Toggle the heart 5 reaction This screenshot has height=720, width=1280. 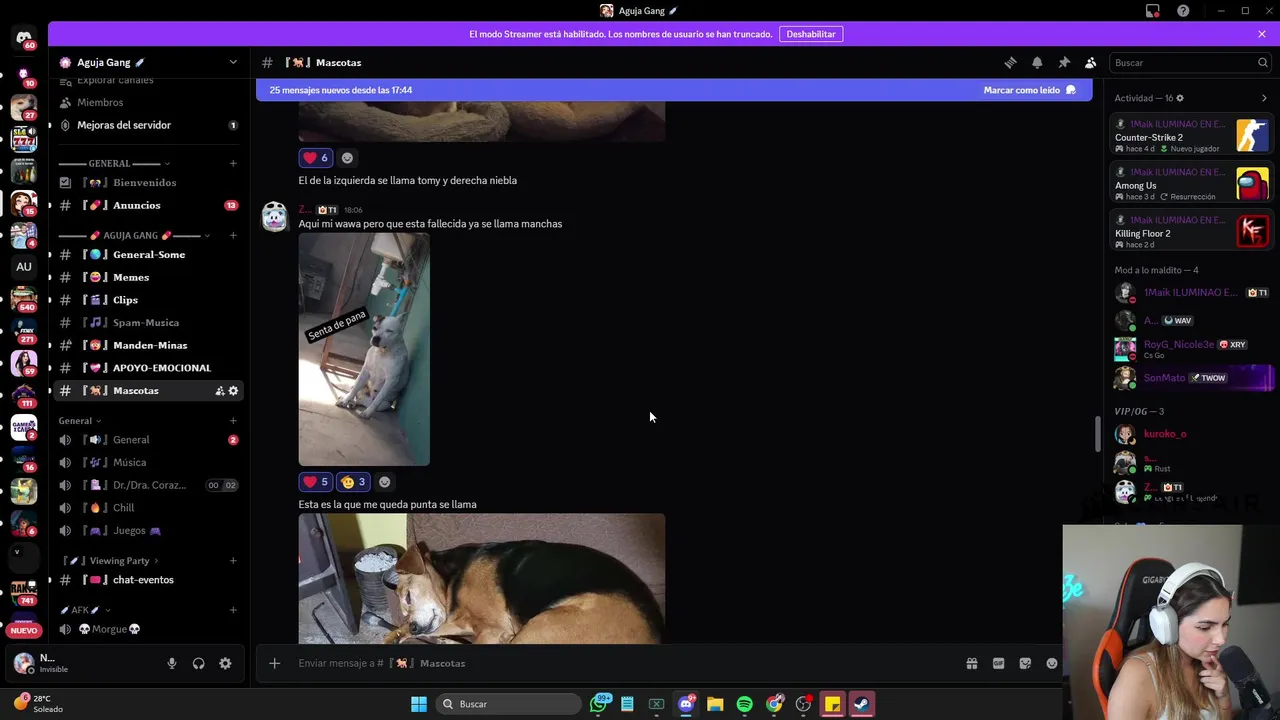click(316, 482)
